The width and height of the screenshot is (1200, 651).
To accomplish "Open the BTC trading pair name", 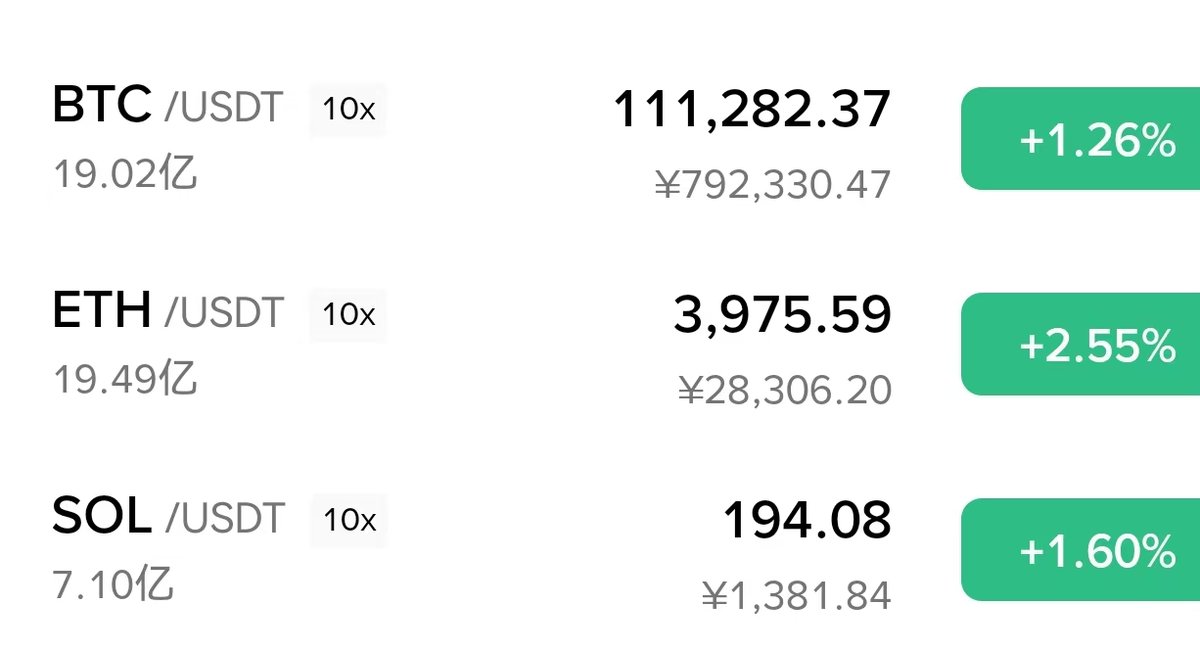I will (x=102, y=105).
